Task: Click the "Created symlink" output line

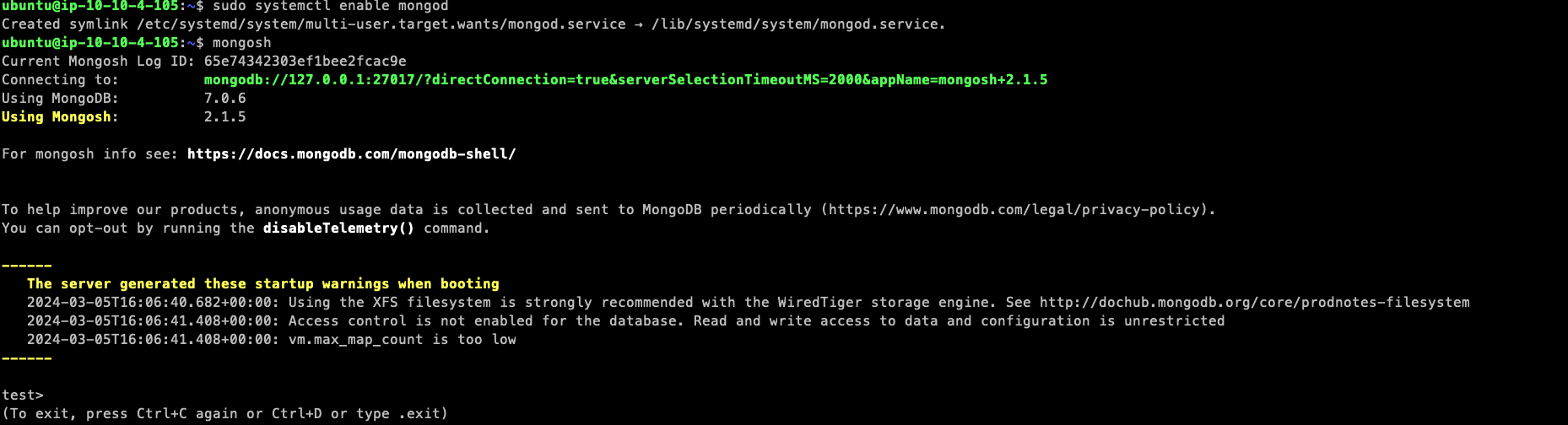Action: tap(473, 24)
